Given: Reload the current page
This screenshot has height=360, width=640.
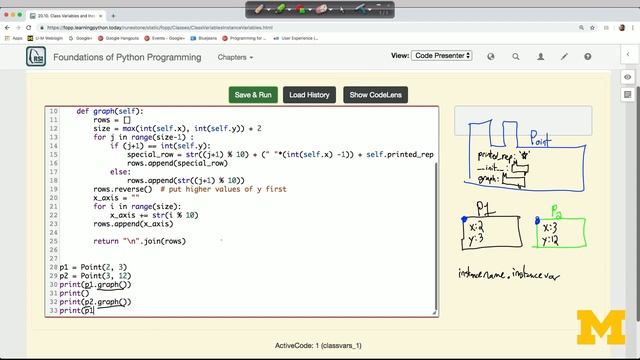Looking at the screenshot, I should tap(29, 27).
